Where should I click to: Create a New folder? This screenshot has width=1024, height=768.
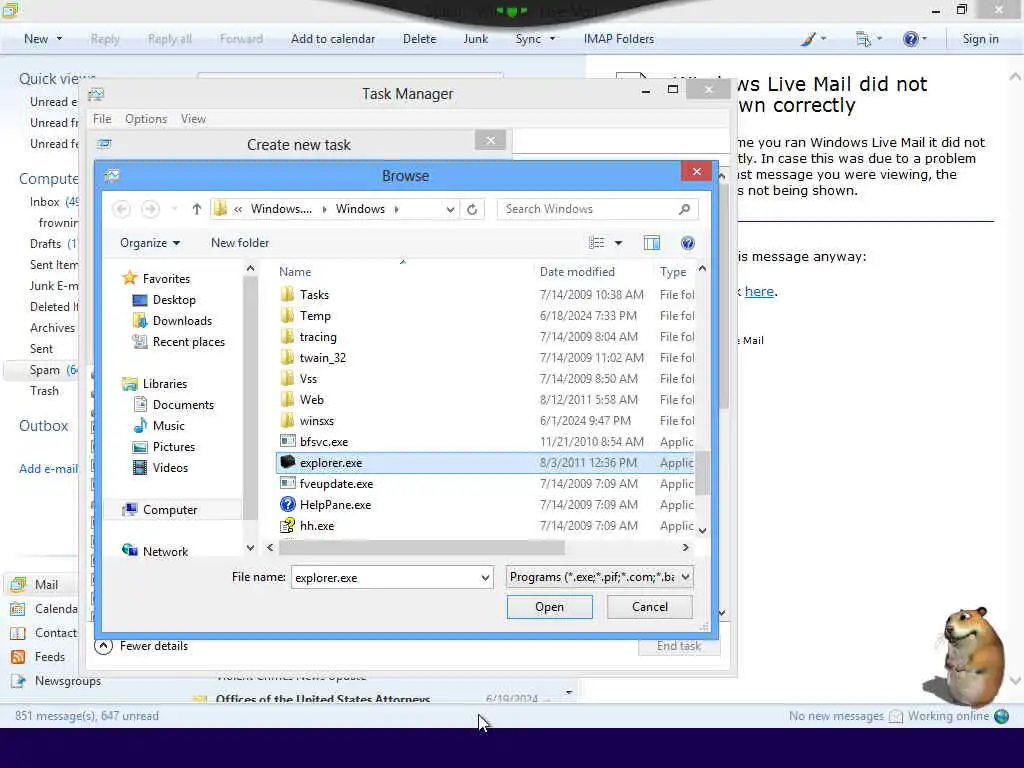pos(240,243)
